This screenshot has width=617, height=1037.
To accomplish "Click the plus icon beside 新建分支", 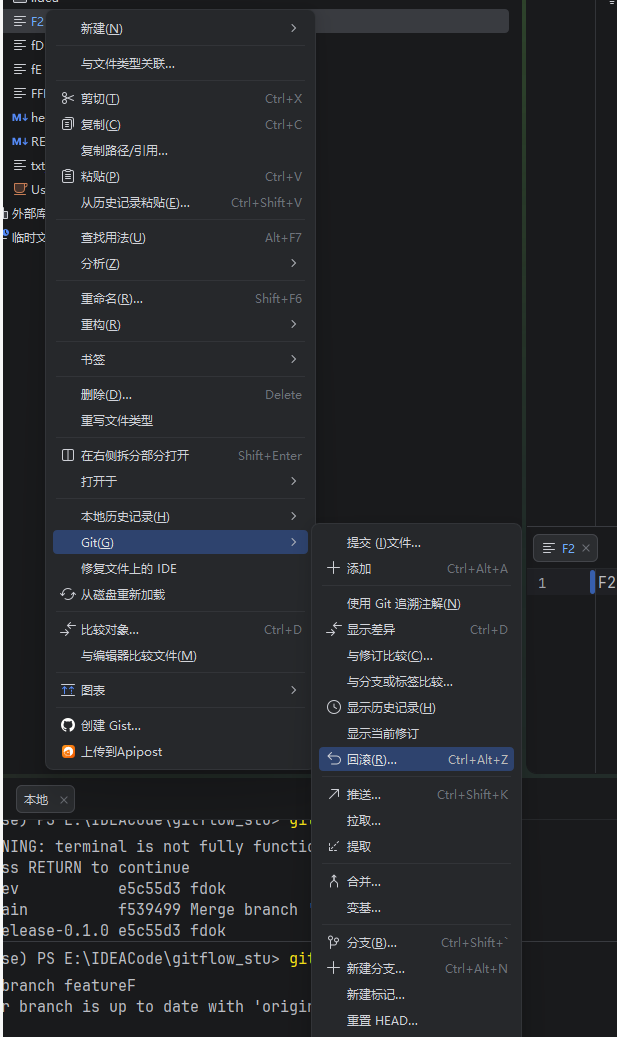I will point(333,968).
